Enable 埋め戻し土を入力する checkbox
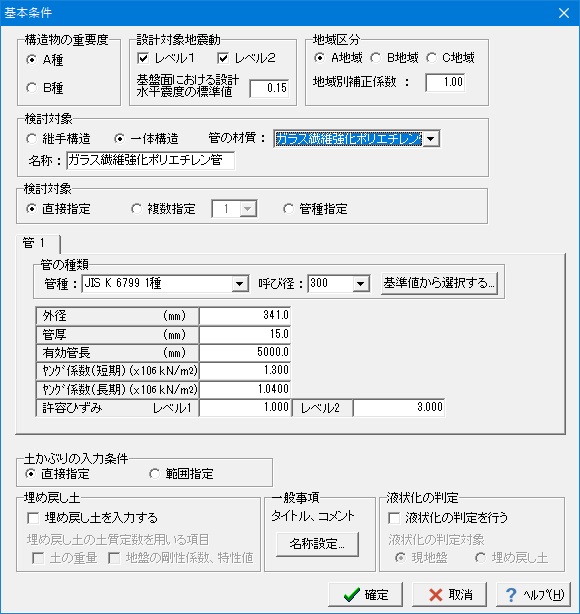This screenshot has width=580, height=614. 33,518
